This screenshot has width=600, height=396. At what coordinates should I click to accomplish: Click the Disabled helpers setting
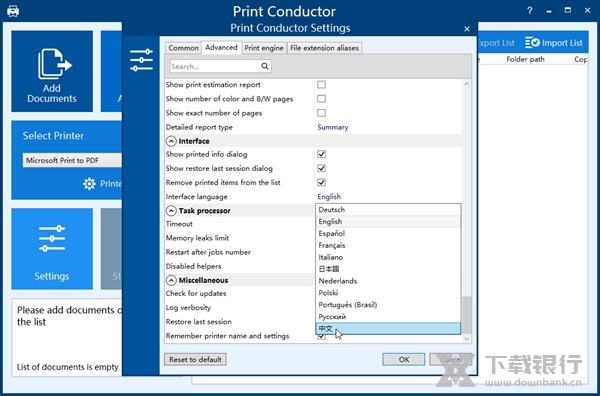pyautogui.click(x=193, y=266)
